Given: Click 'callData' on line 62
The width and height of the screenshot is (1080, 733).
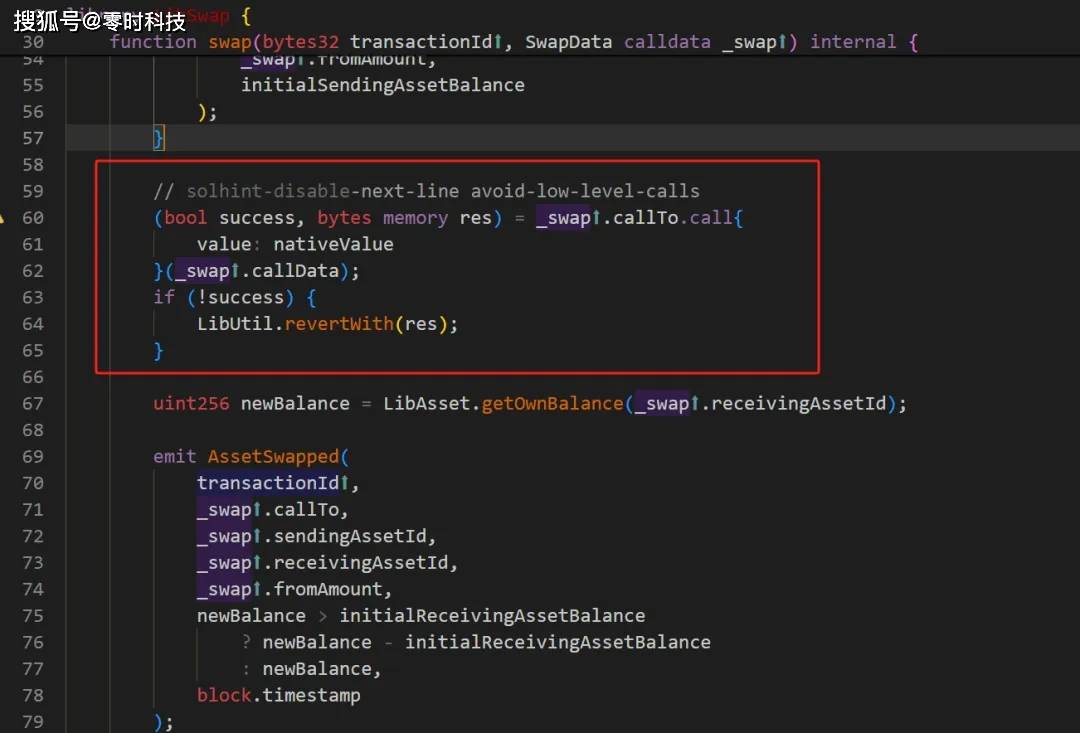Looking at the screenshot, I should pyautogui.click(x=295, y=271).
